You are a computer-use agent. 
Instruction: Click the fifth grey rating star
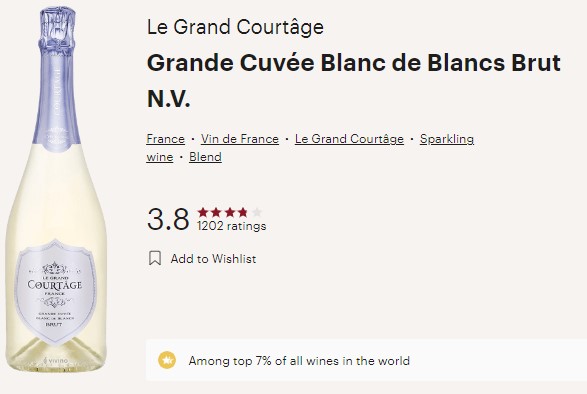pos(257,212)
